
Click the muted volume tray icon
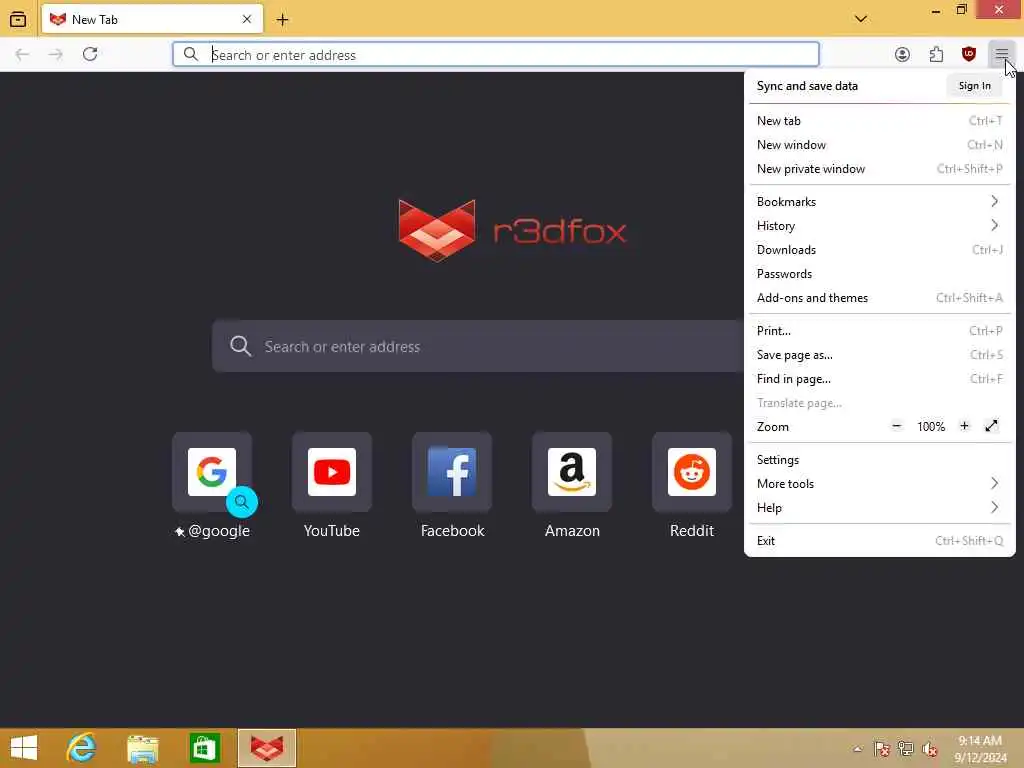[929, 748]
